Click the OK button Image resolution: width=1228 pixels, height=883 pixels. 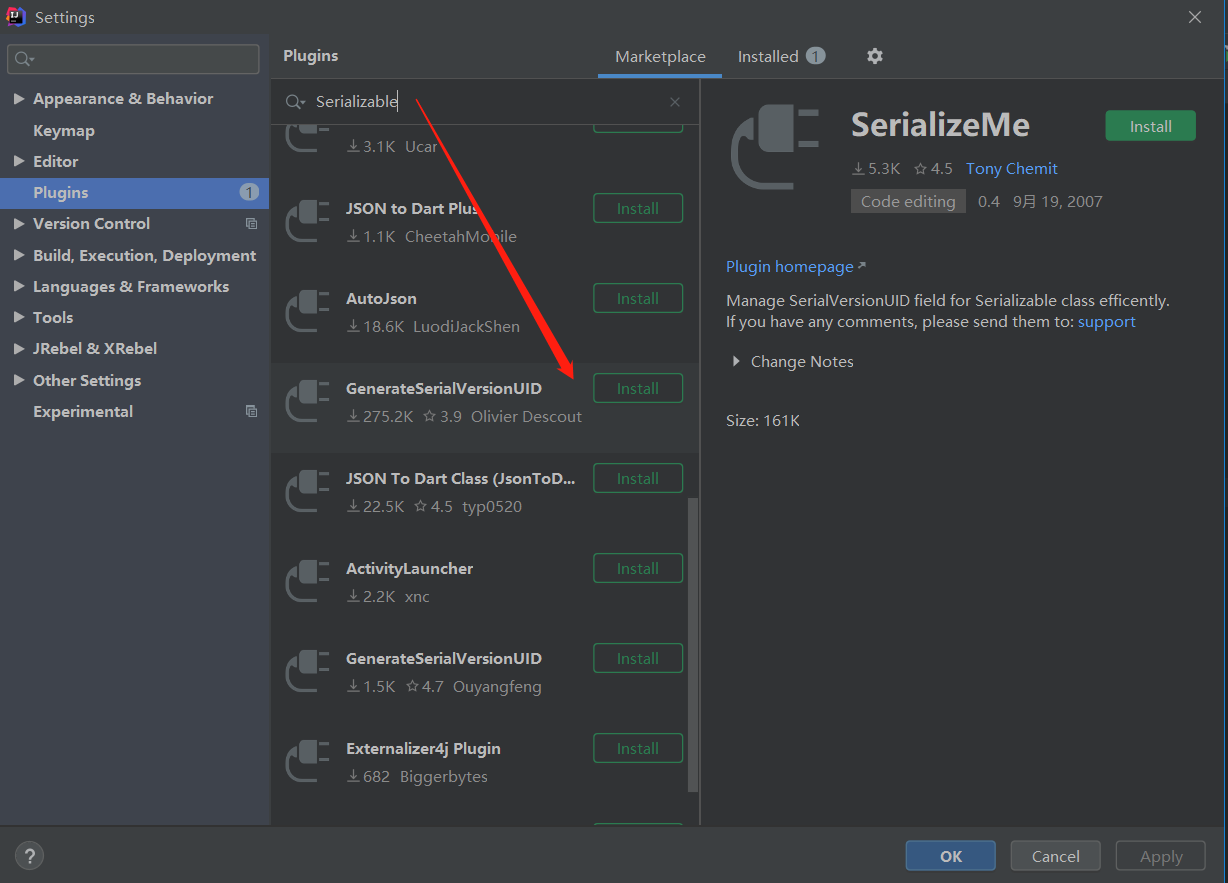951,856
